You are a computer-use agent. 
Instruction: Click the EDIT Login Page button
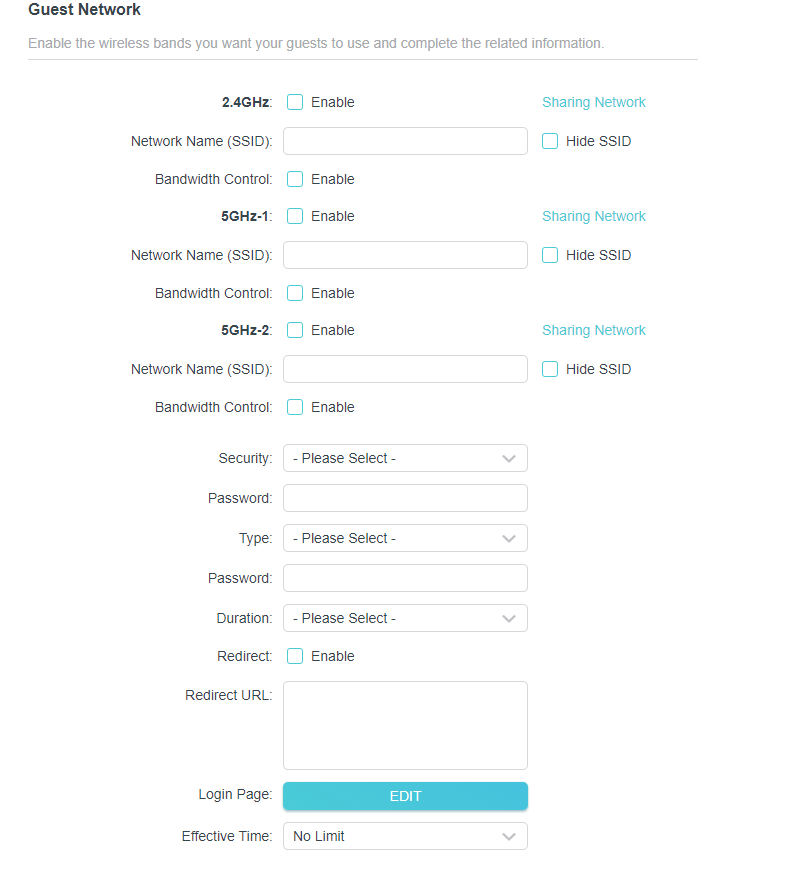coord(405,796)
